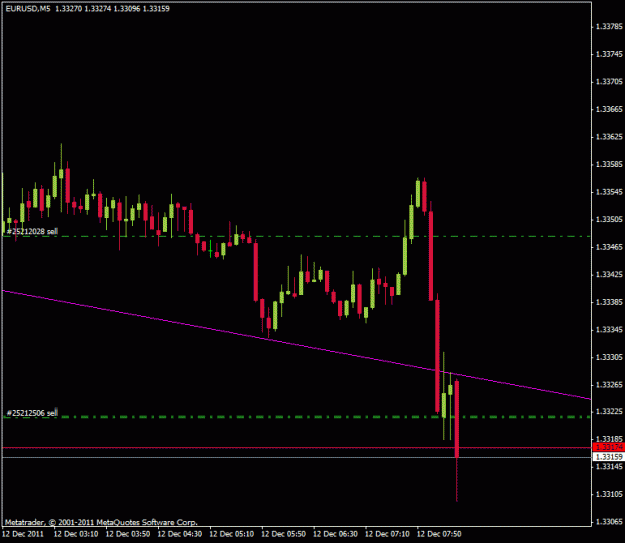Screen dimensions: 625x543
Task: Click the 1.33385 price scale label
Action: 609,302
